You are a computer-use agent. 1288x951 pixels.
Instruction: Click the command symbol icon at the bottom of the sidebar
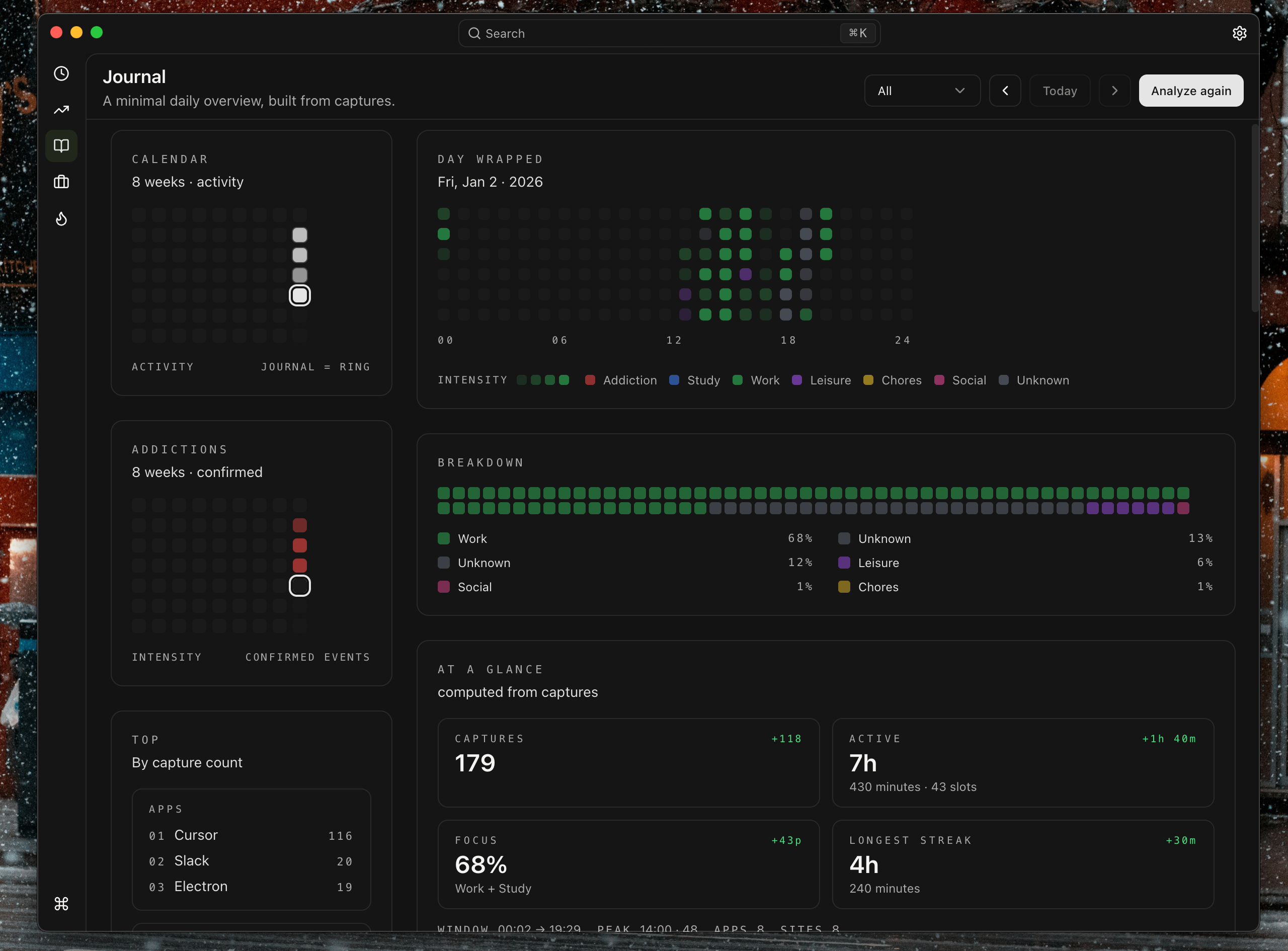tap(61, 903)
